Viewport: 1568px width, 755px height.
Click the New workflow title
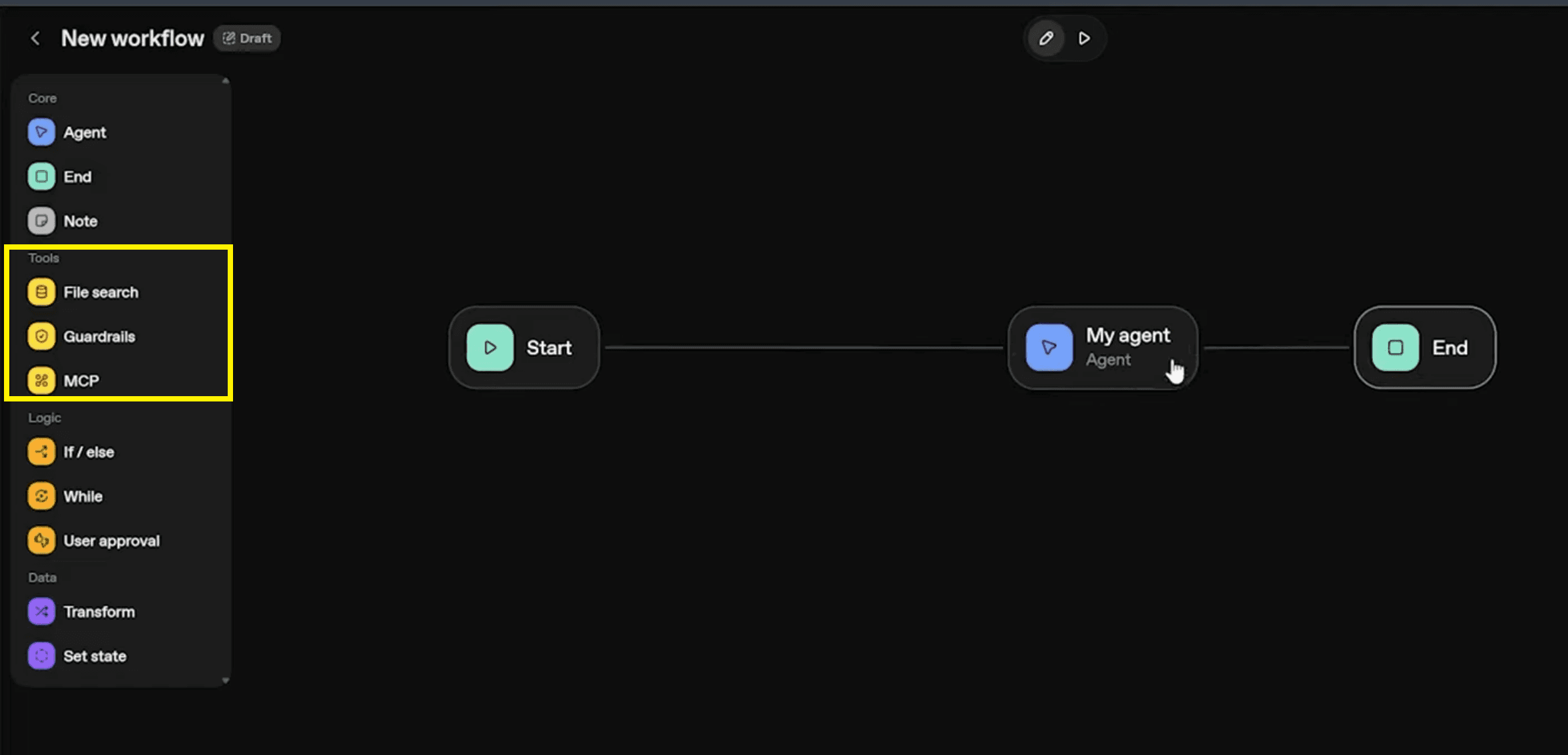point(132,39)
